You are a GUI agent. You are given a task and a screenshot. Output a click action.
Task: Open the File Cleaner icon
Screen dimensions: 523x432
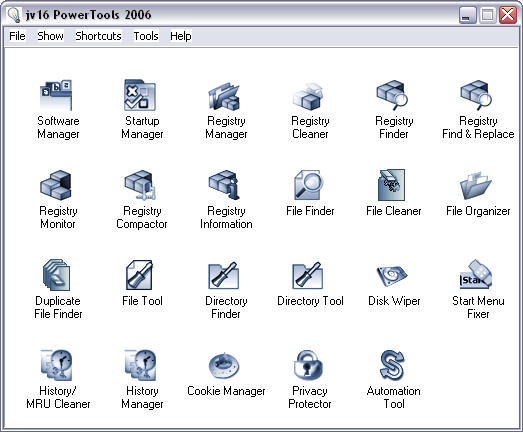coord(392,185)
